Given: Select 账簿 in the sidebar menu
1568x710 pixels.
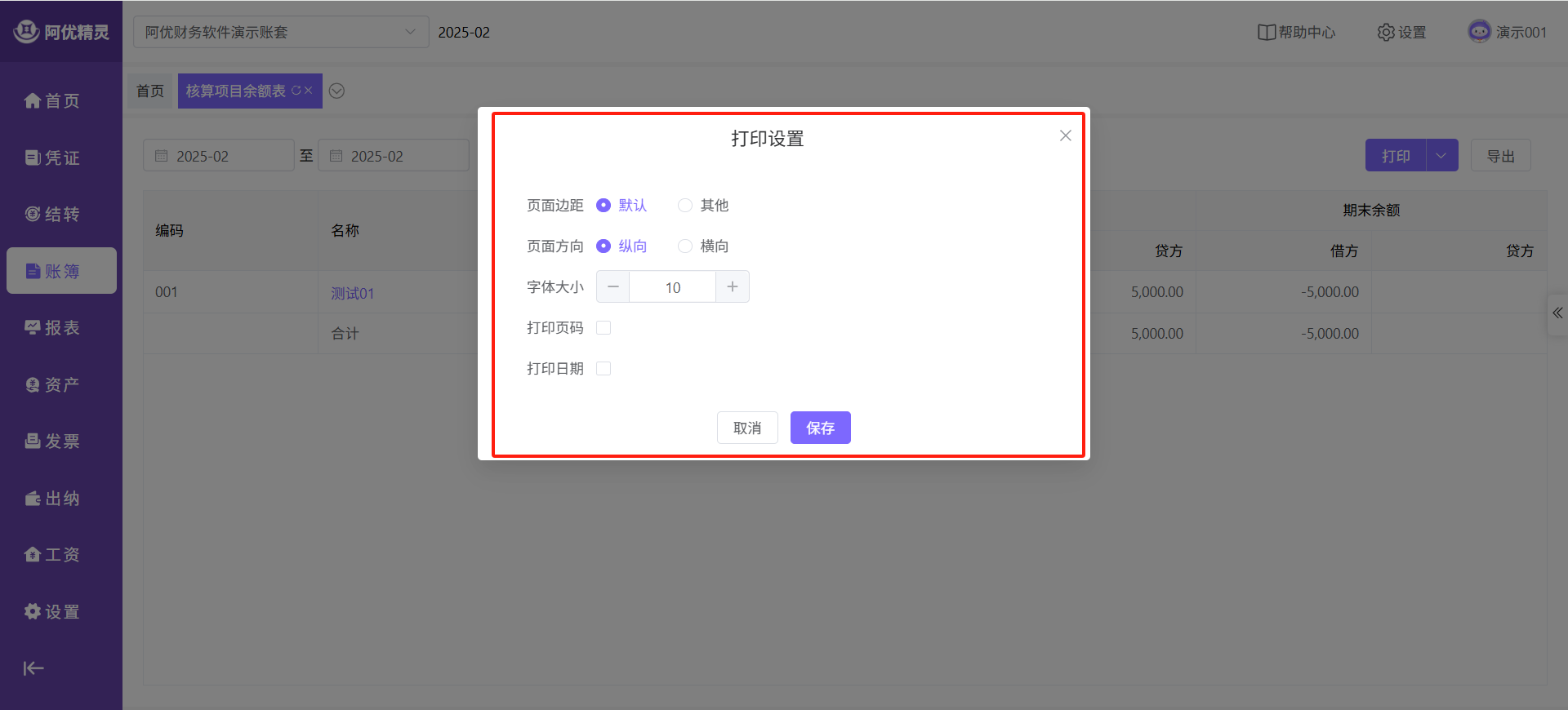Looking at the screenshot, I should tap(61, 271).
